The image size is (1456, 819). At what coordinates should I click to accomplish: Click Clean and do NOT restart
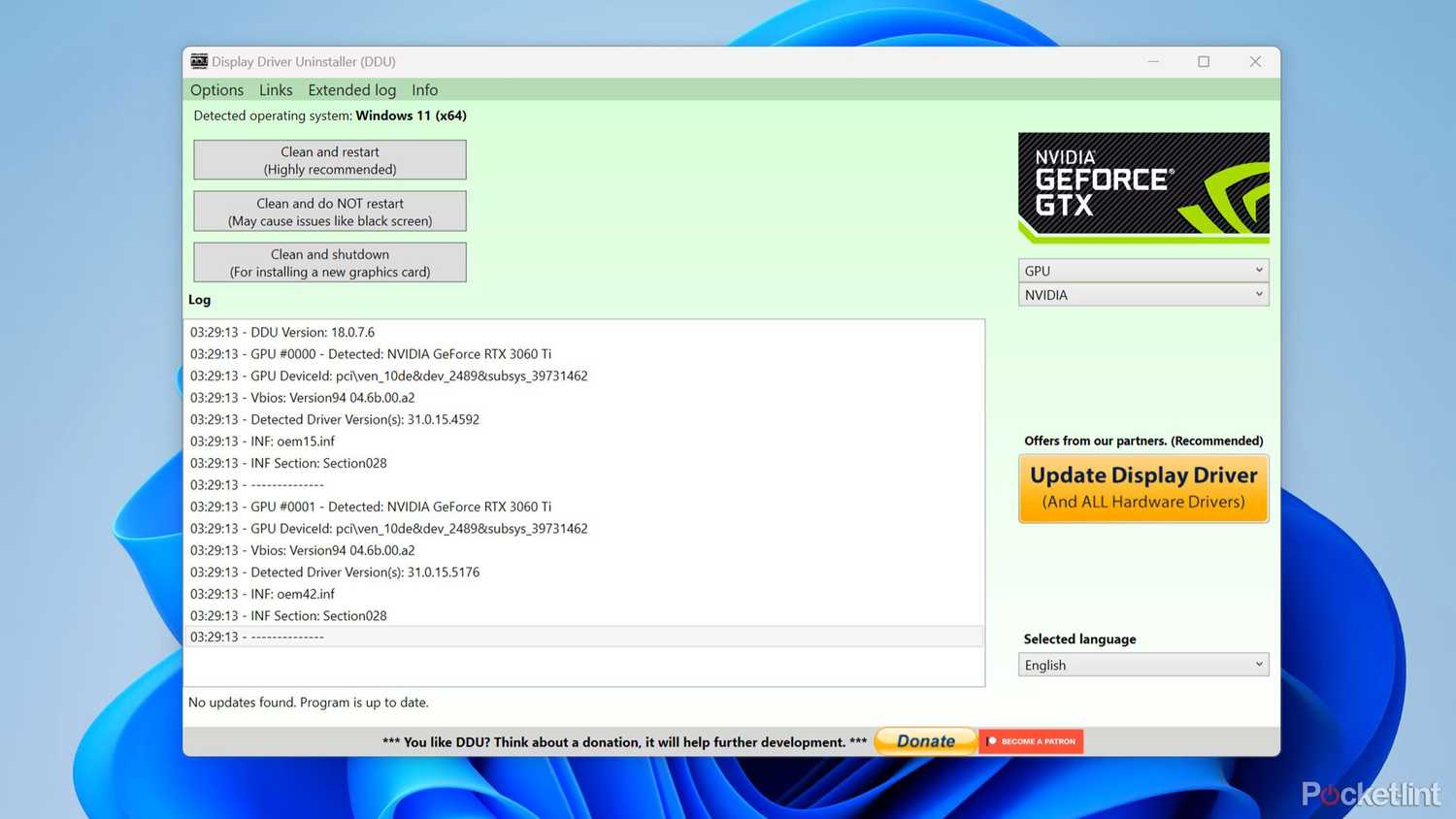pos(329,211)
